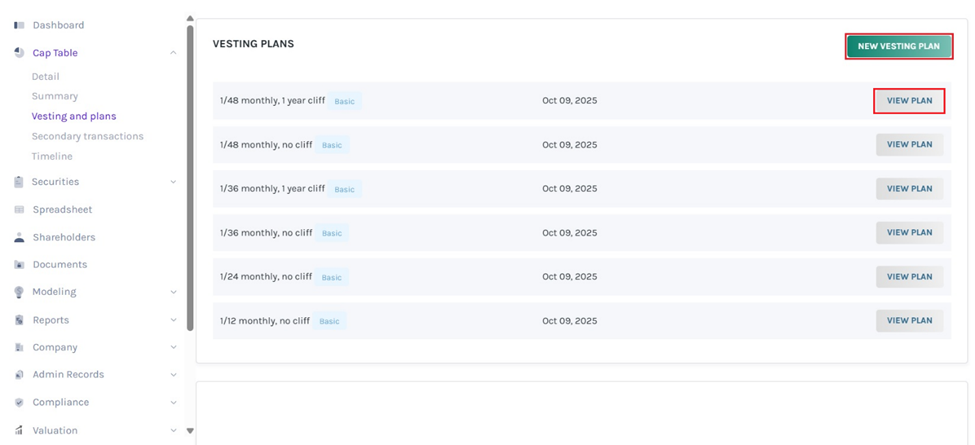The image size is (975, 445).
Task: Click Basic tag on 1/24 monthly plan
Action: pos(331,277)
